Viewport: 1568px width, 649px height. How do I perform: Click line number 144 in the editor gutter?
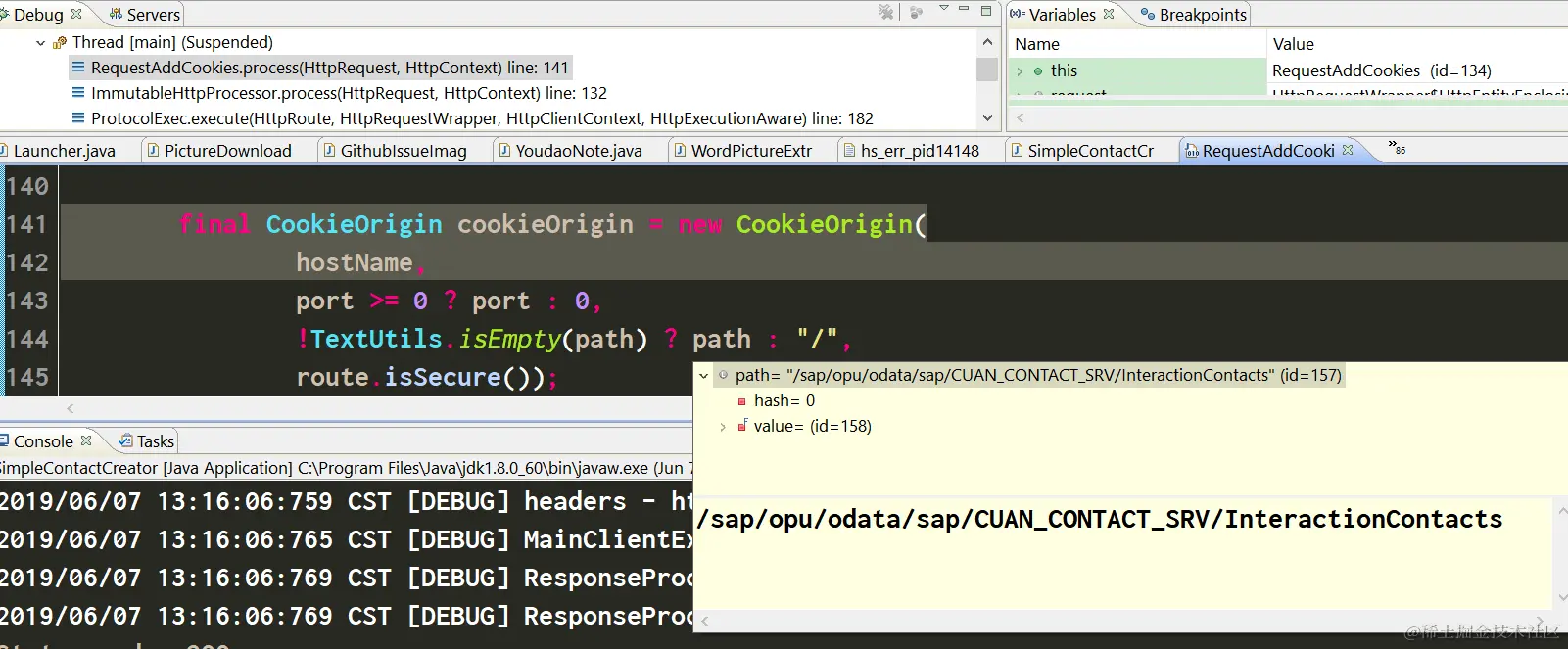point(26,339)
